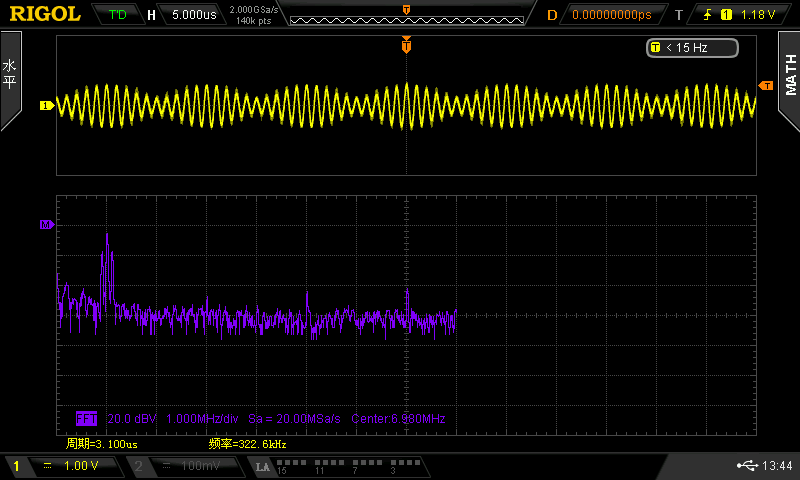Open the MATH side tab
The image size is (800, 480).
click(x=789, y=80)
